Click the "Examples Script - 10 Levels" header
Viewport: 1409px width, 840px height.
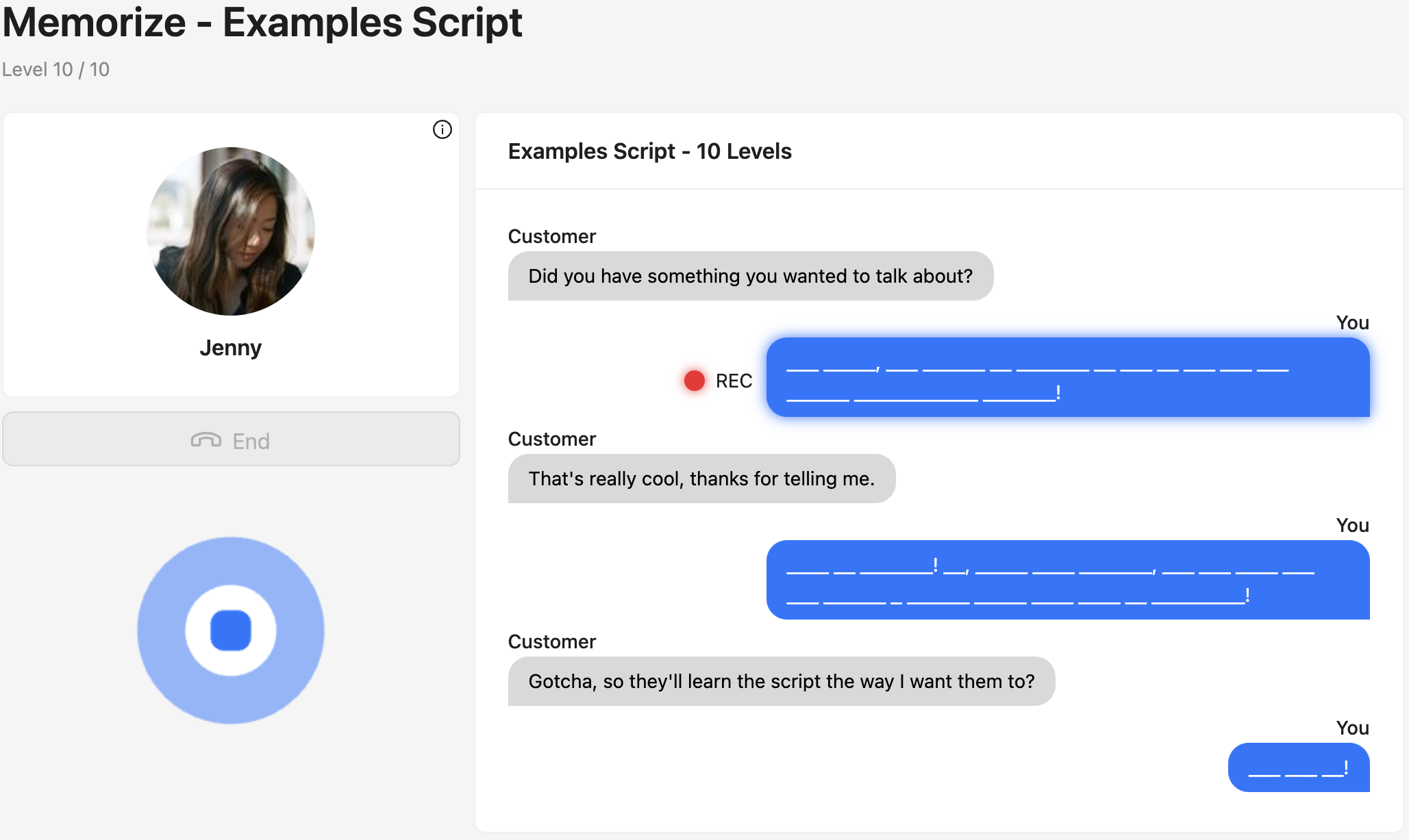[x=649, y=151]
